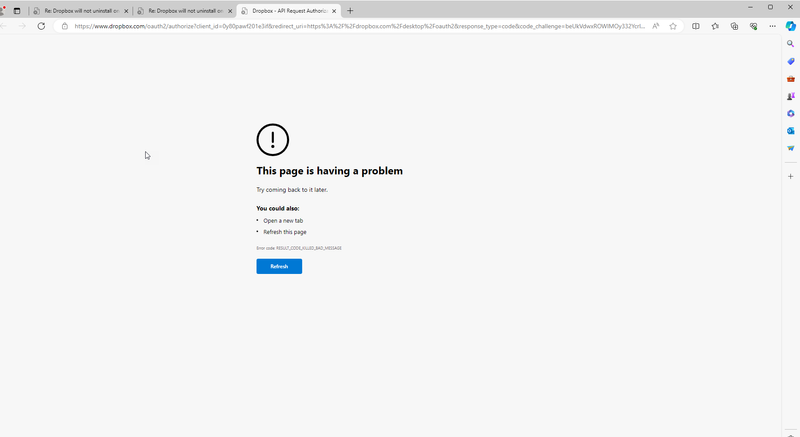
Task: Open the Collections icon
Action: pyautogui.click(x=734, y=26)
